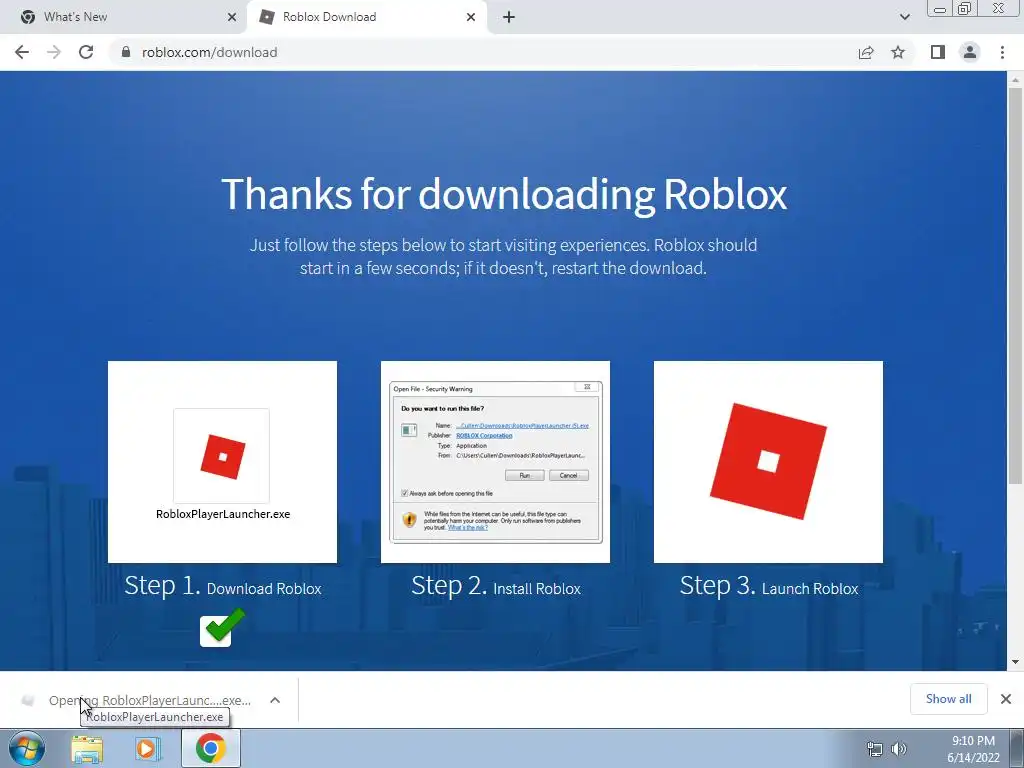The width and height of the screenshot is (1024, 768).
Task: Select the Roblox Download tab
Action: (x=366, y=17)
